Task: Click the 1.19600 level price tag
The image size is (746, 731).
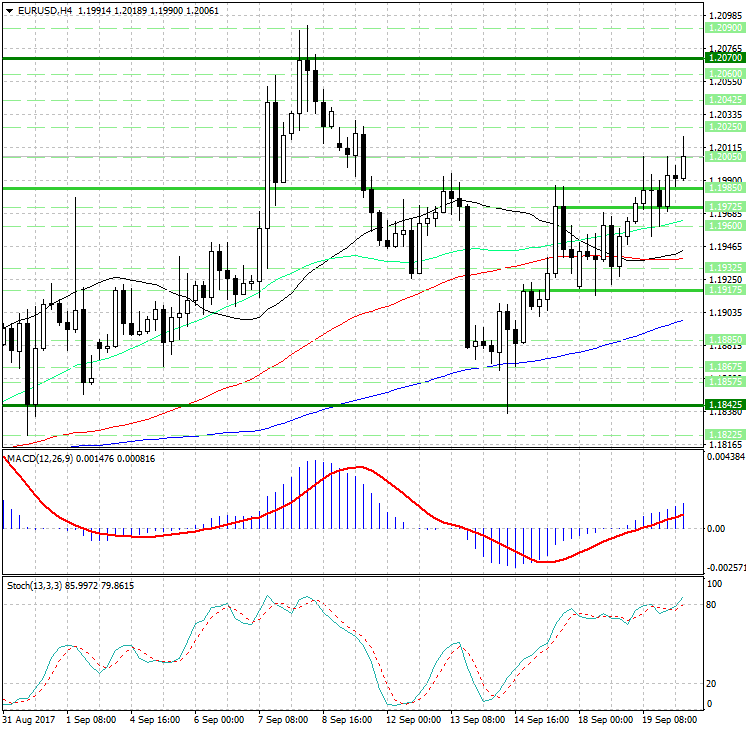Action: [725, 226]
